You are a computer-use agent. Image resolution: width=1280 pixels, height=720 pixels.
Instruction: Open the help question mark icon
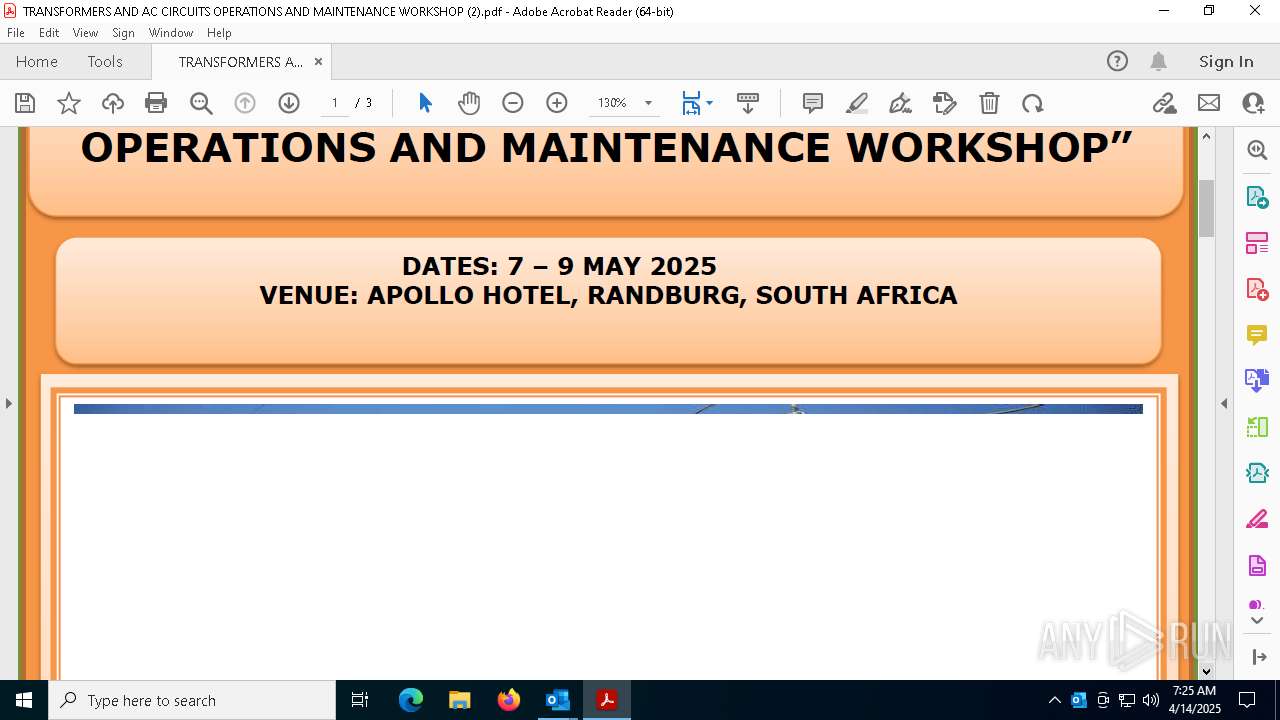tap(1117, 62)
